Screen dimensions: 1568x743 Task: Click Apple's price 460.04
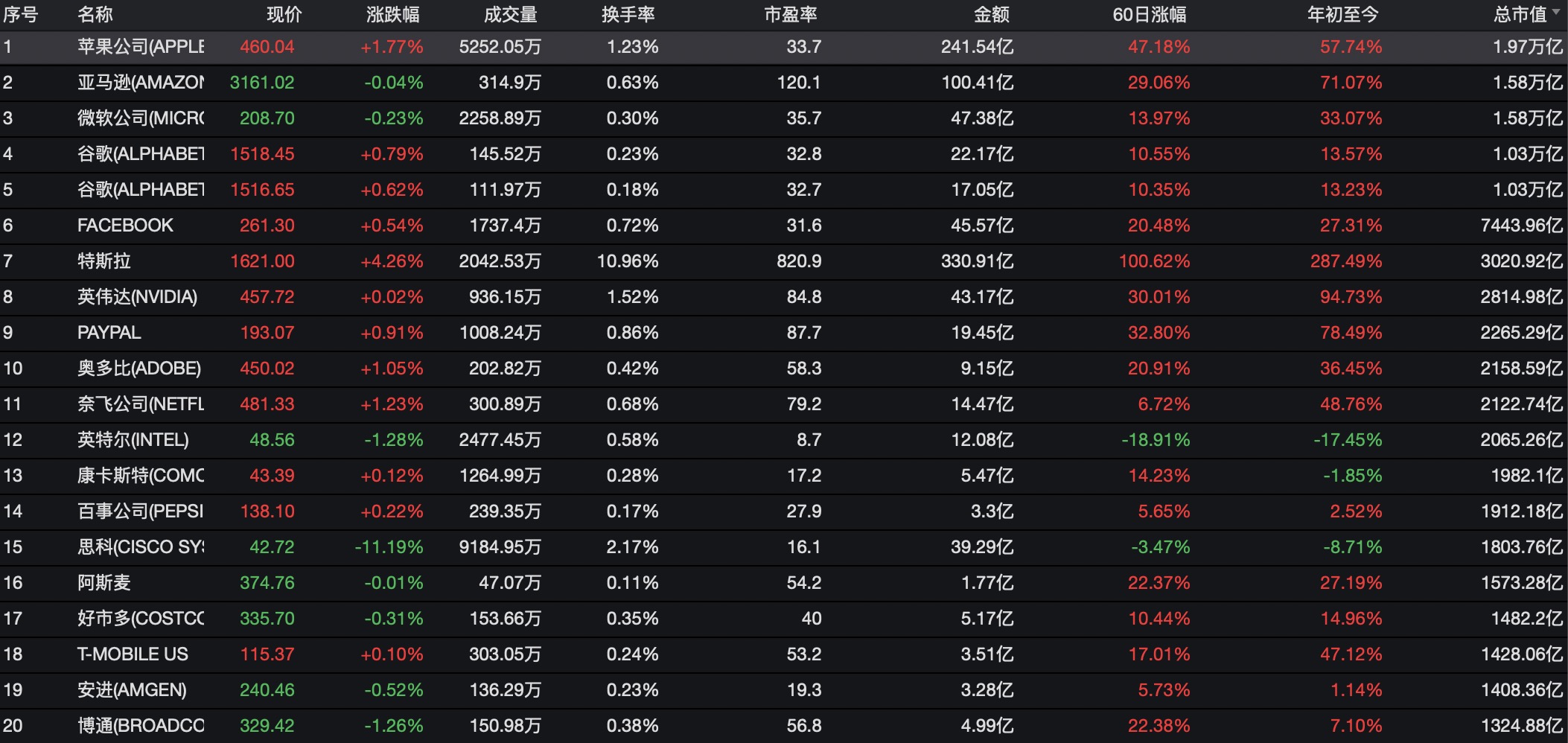point(267,47)
